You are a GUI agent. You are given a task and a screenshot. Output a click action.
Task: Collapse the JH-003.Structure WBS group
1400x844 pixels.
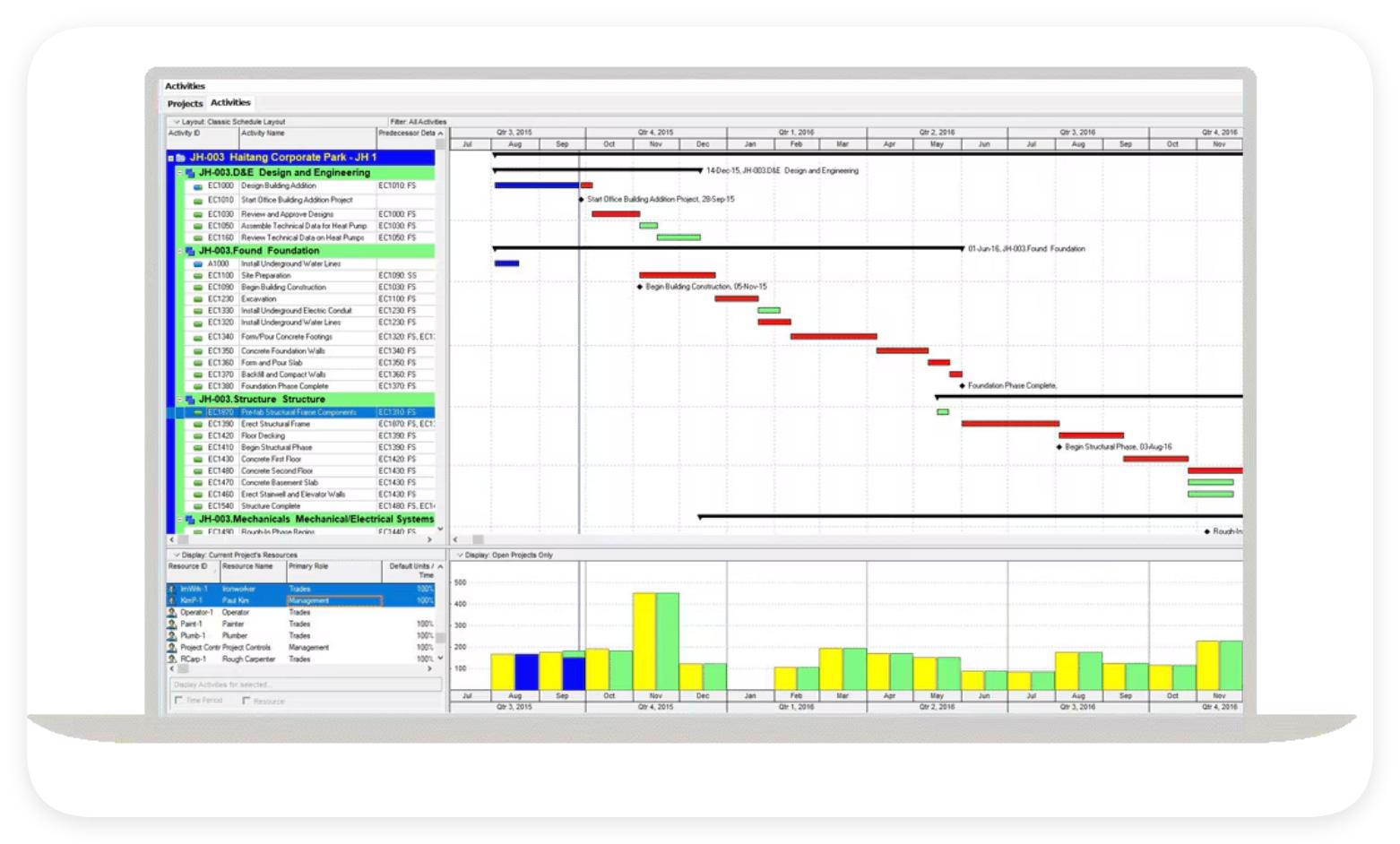180,400
